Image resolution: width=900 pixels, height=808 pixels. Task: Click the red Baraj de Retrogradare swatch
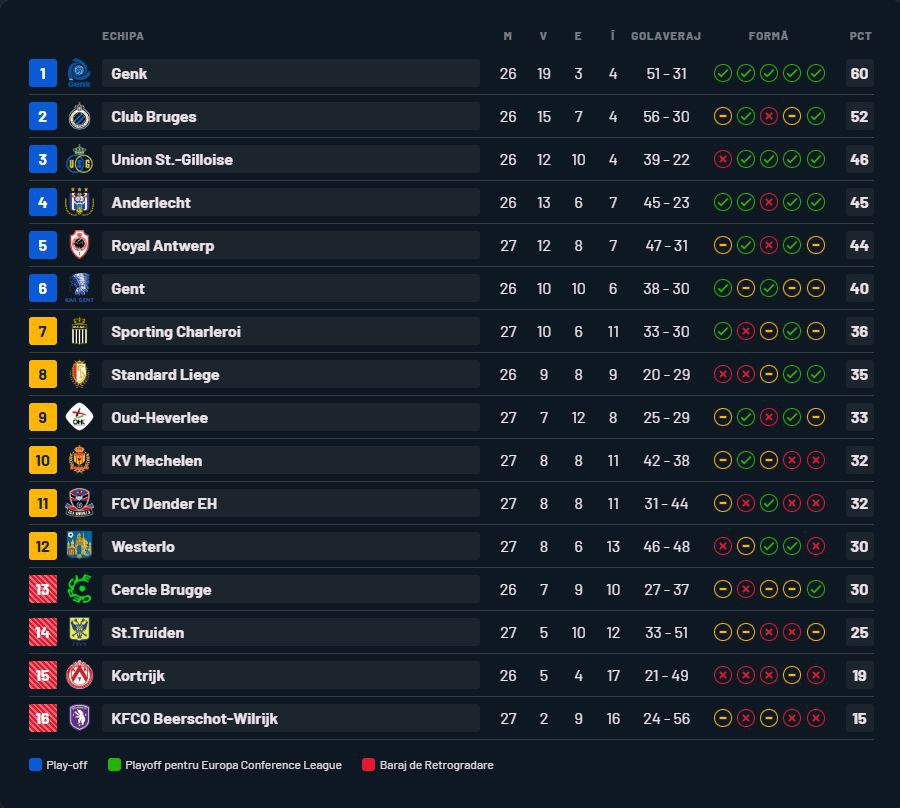click(x=369, y=765)
